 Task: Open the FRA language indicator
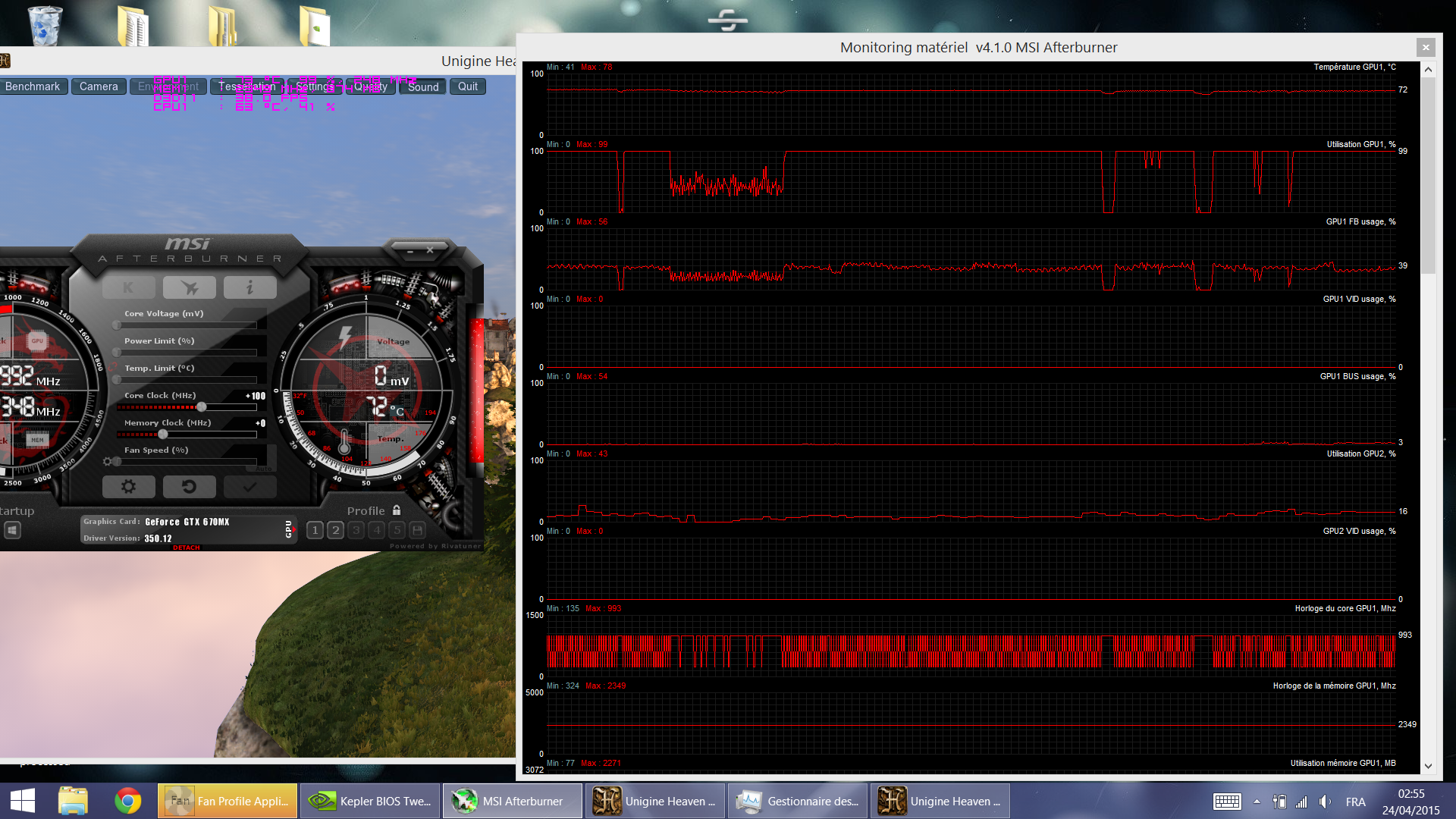click(x=1355, y=802)
